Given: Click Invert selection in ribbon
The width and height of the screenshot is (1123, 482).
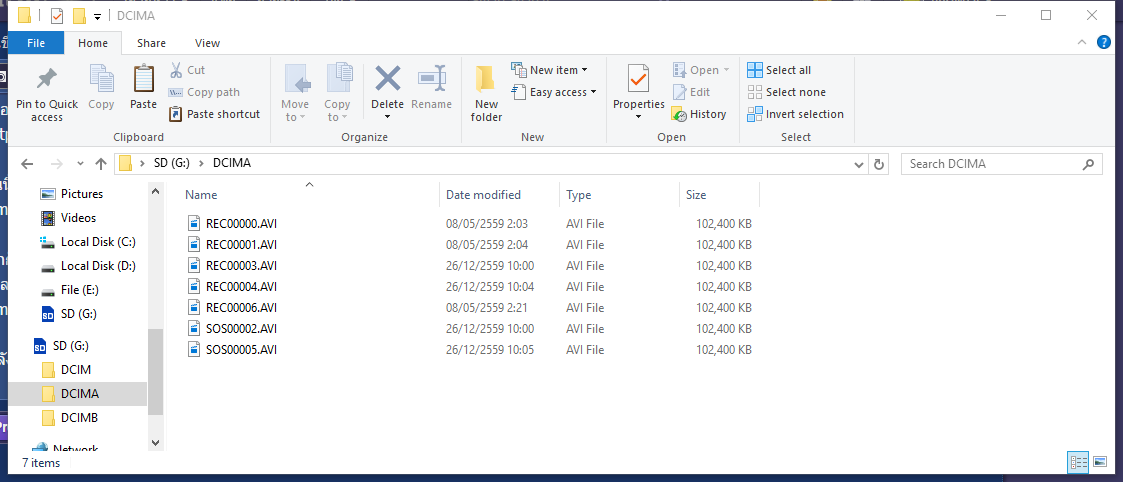Looking at the screenshot, I should (x=795, y=114).
